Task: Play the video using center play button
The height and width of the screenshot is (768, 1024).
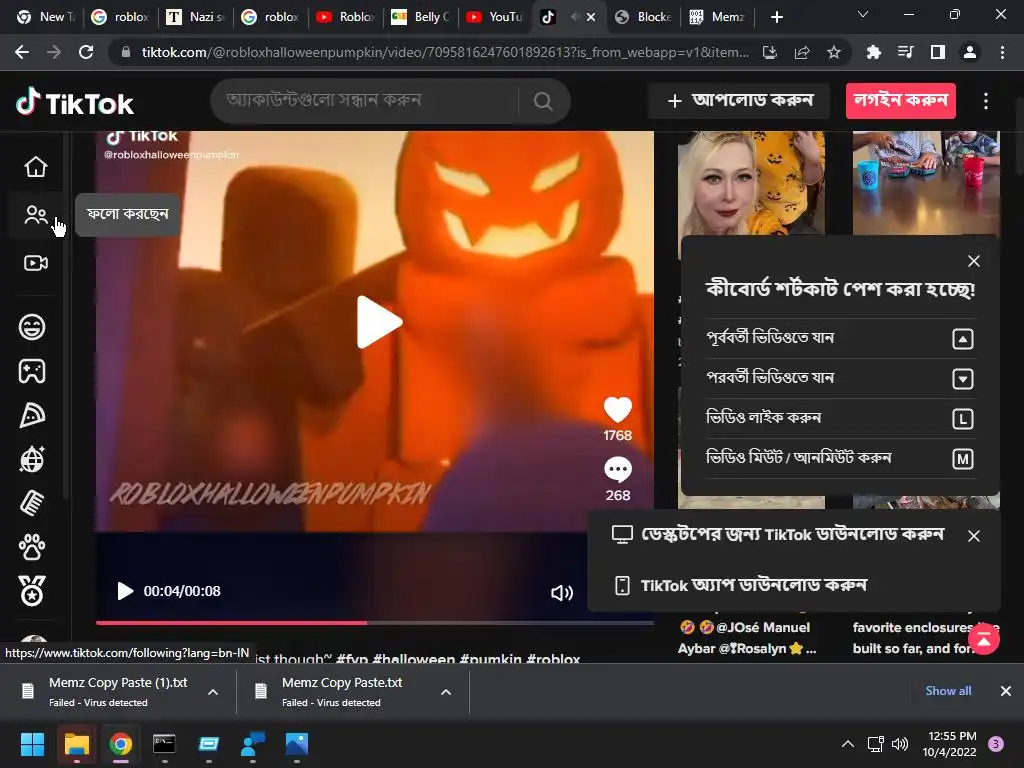Action: (x=378, y=322)
